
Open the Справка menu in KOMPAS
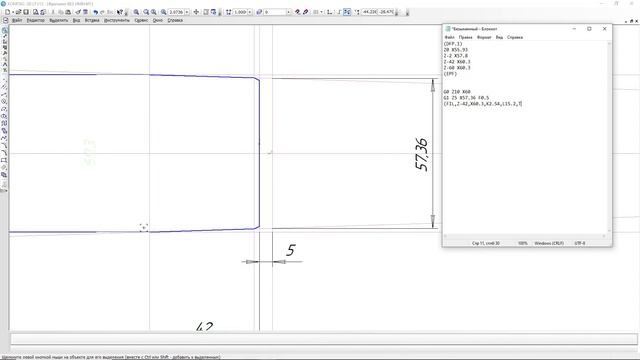175,20
